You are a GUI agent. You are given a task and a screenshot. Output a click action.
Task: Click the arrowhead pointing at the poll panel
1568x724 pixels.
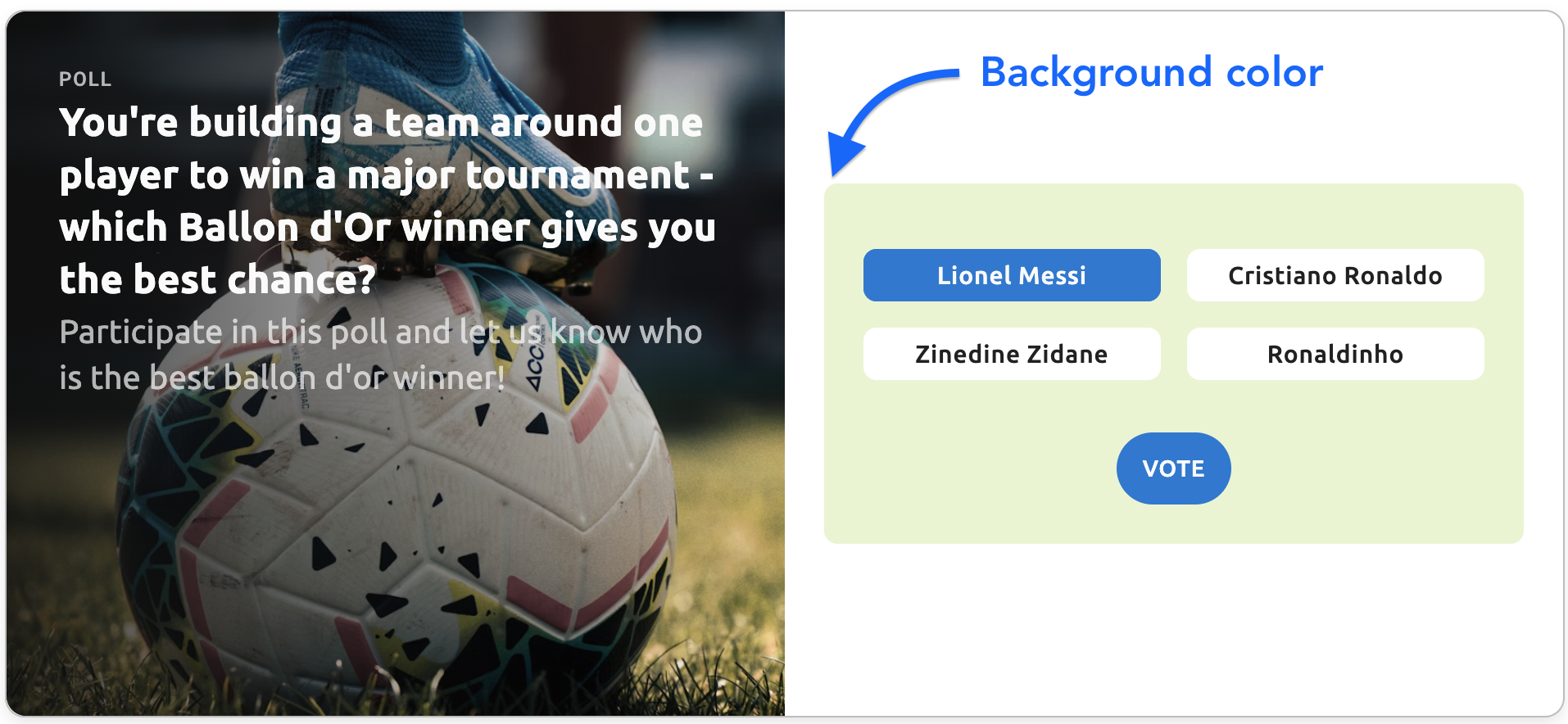click(842, 157)
